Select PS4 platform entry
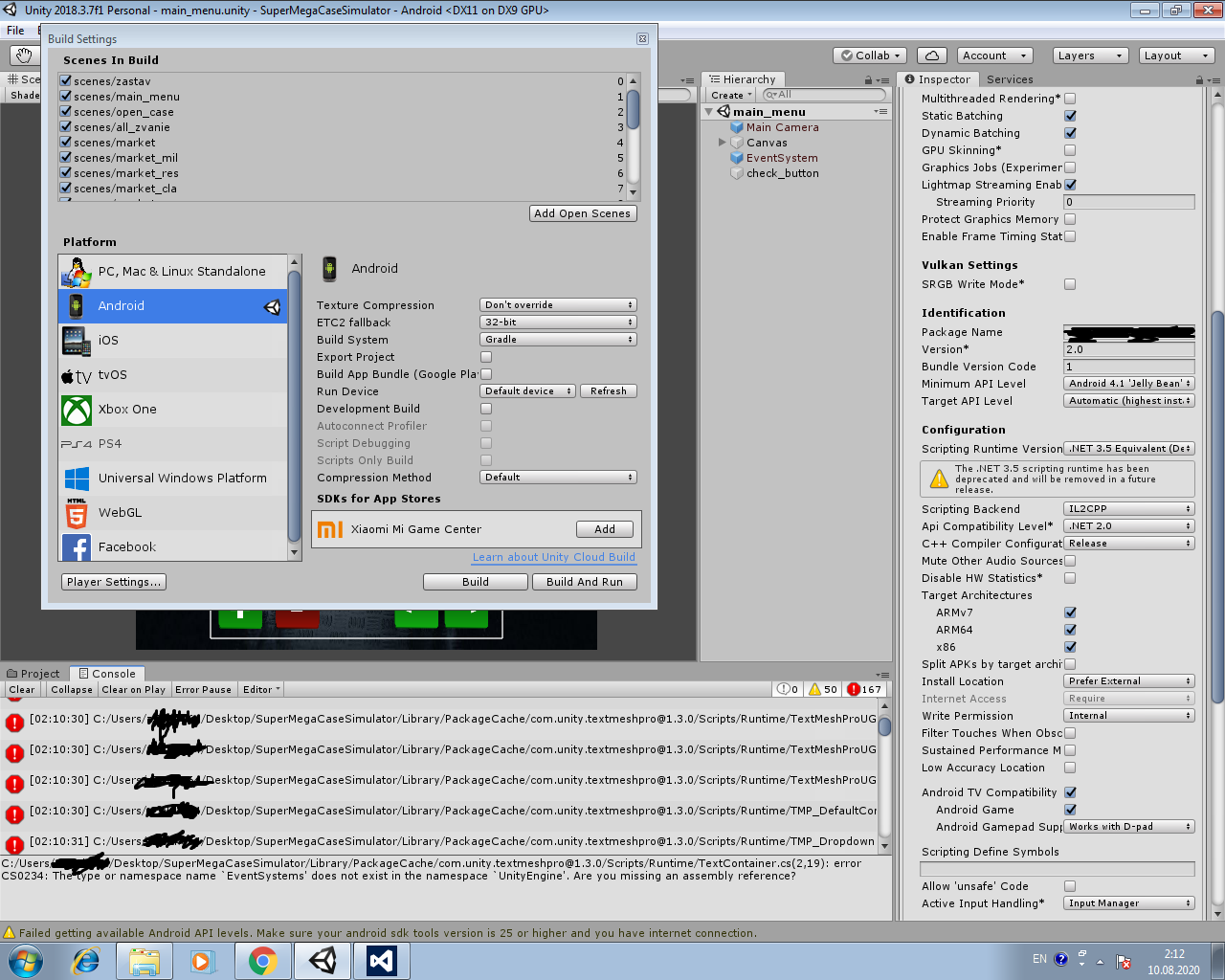The height and width of the screenshot is (980, 1225). [x=172, y=444]
